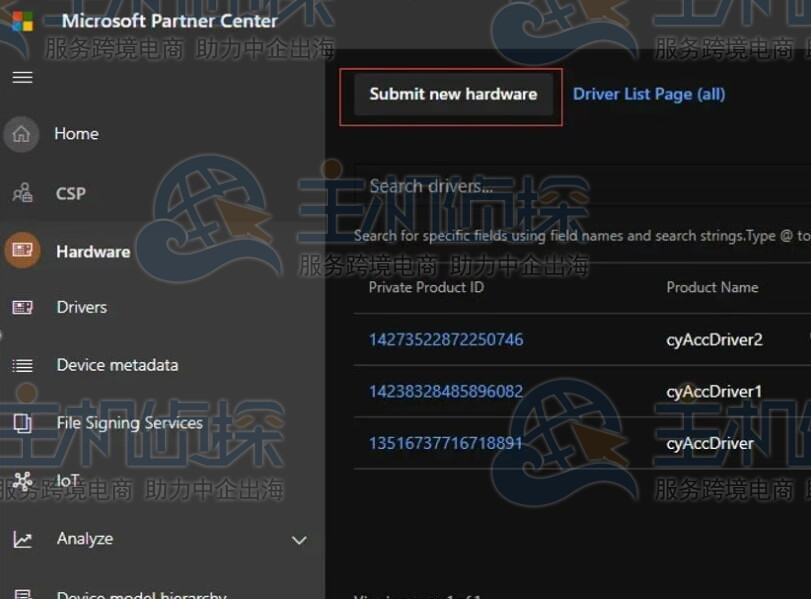Open Driver List Page (all) link
Screen dimensions: 811x599
(649, 94)
